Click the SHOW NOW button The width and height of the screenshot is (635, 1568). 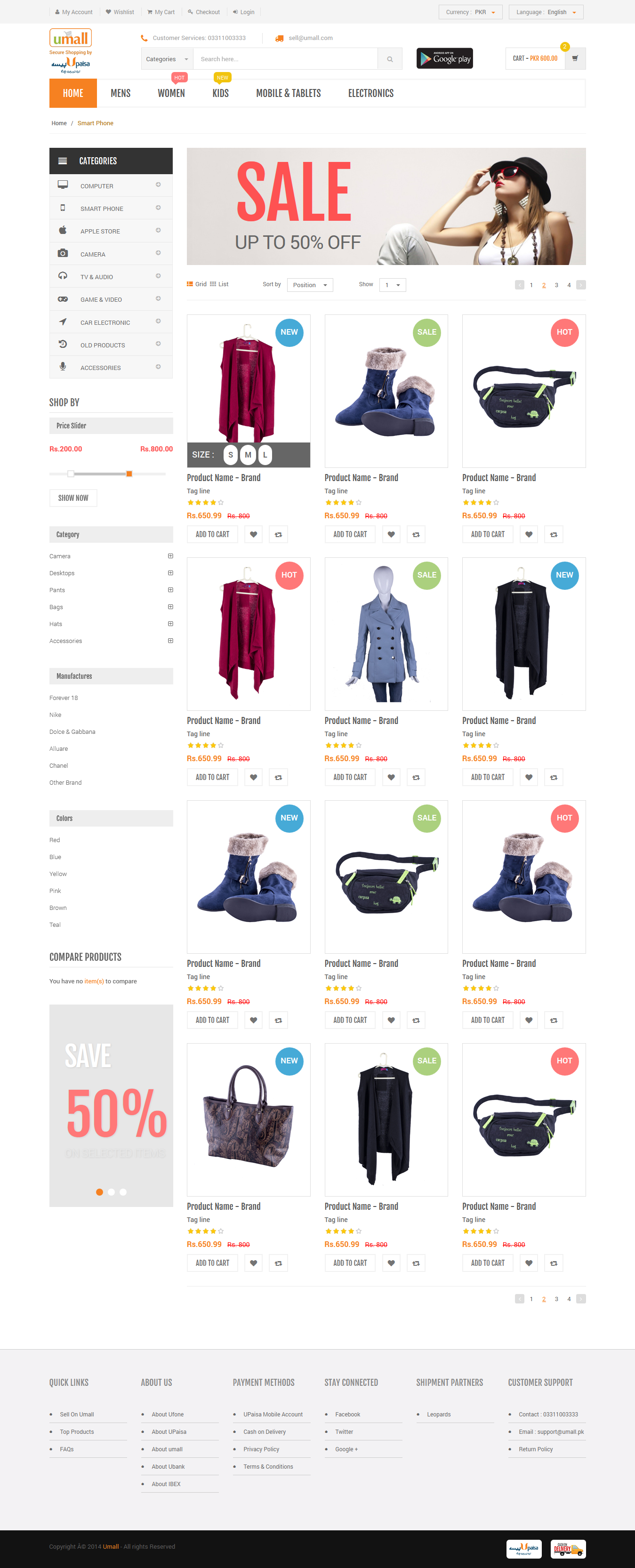(x=73, y=498)
